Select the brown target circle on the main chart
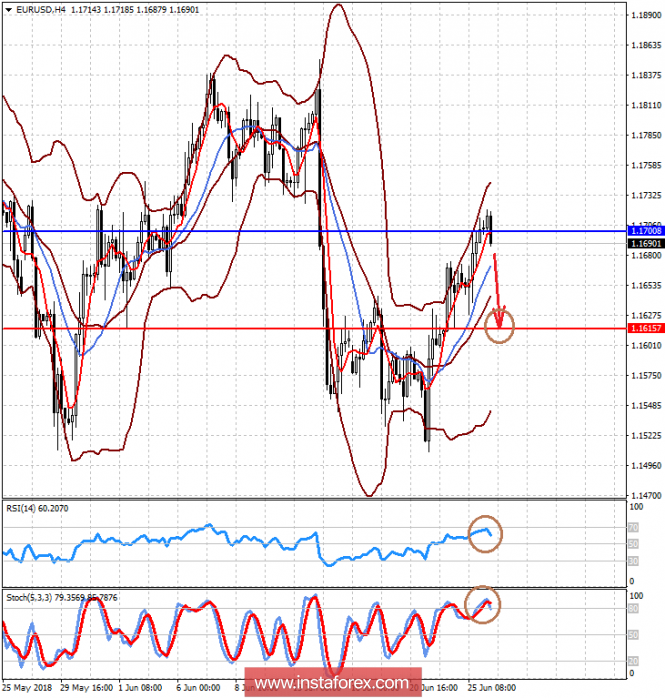Screen dimensions: 665x698 500,323
